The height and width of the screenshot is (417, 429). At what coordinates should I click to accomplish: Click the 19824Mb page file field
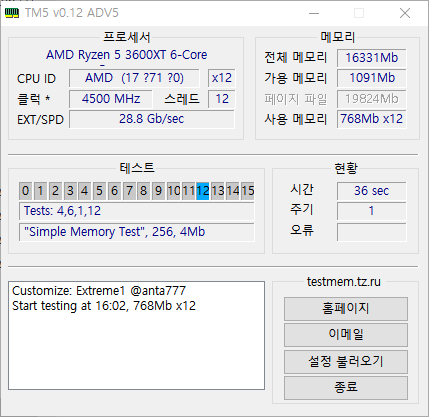click(372, 99)
